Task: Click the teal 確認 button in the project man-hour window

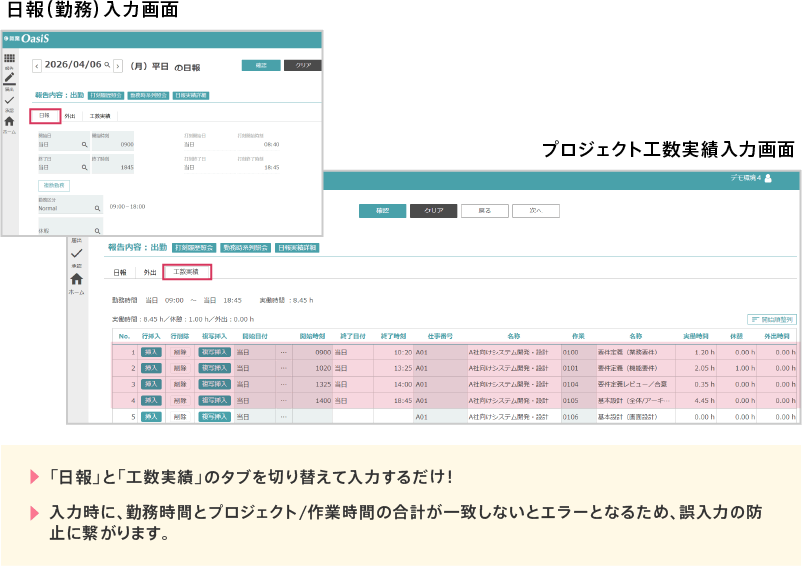Action: [383, 211]
